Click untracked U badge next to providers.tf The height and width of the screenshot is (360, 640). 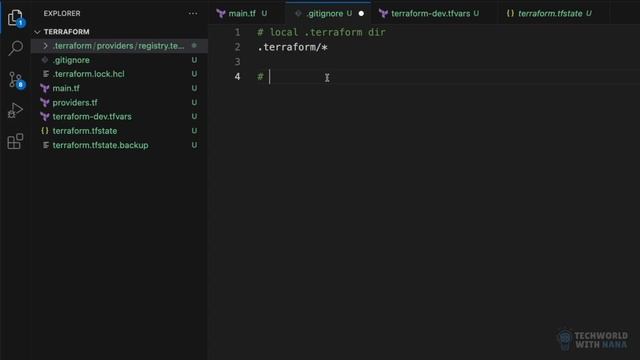click(194, 102)
